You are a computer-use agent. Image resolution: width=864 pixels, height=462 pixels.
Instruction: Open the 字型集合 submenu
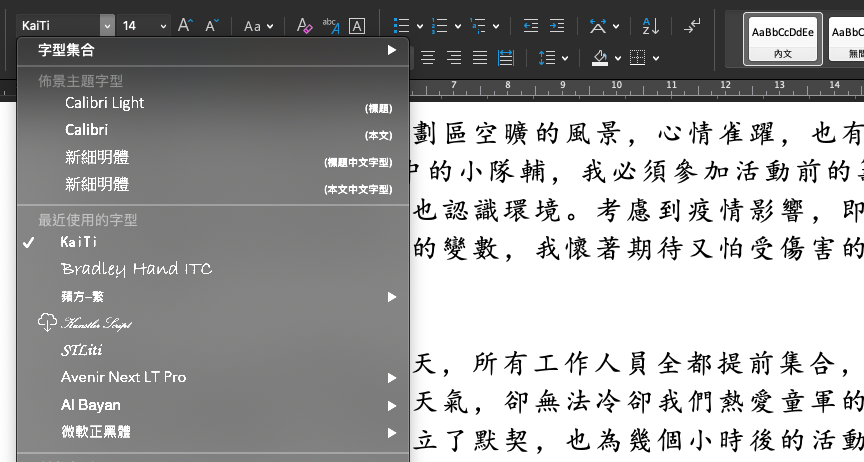[x=213, y=51]
